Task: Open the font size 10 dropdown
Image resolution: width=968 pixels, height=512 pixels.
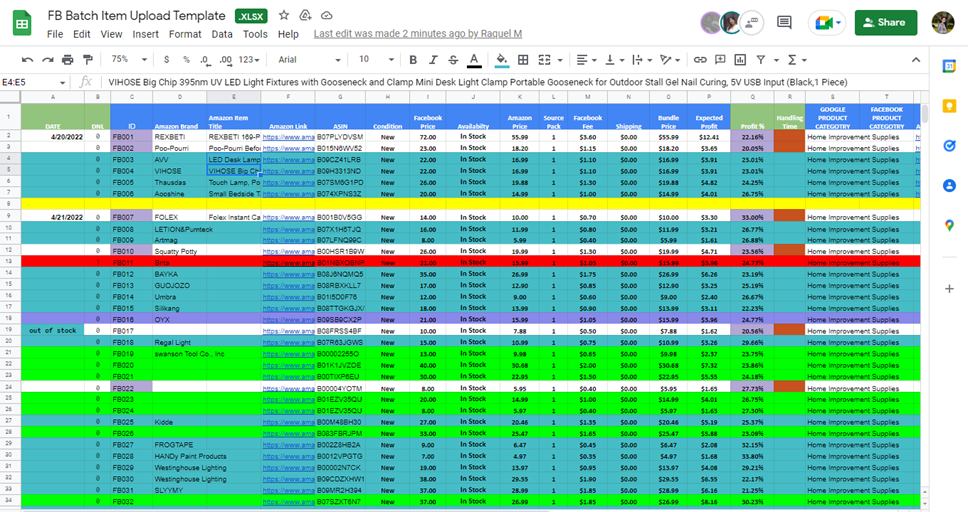Action: point(376,60)
